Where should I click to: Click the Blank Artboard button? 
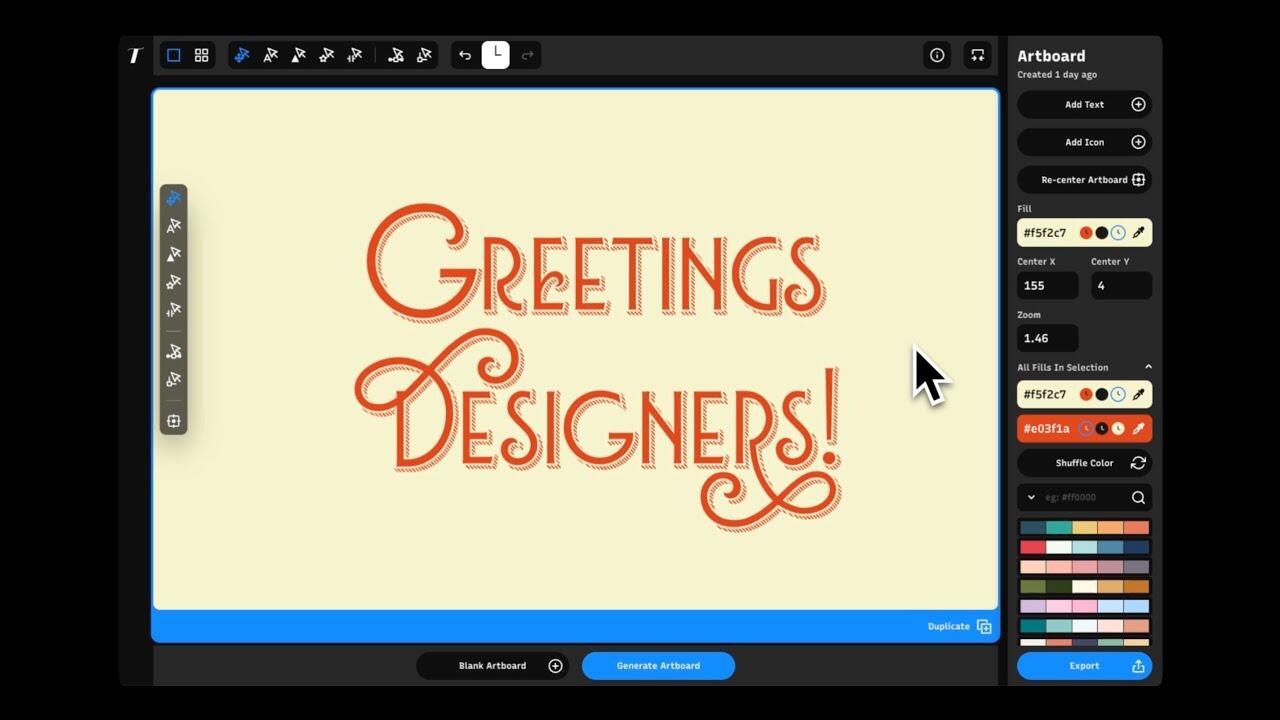pyautogui.click(x=492, y=666)
